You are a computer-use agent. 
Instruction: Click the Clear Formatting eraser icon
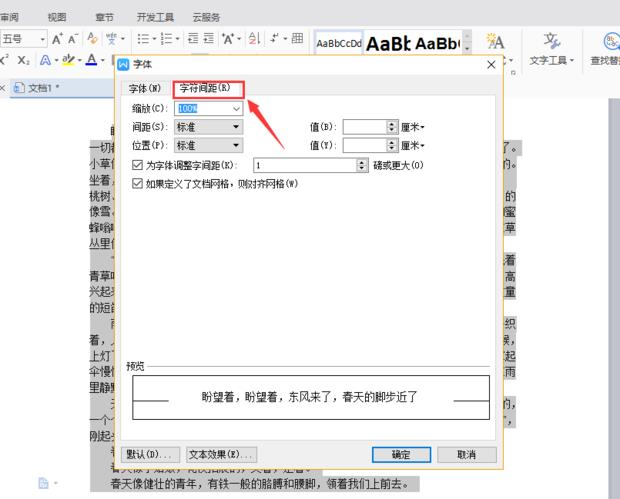92,38
